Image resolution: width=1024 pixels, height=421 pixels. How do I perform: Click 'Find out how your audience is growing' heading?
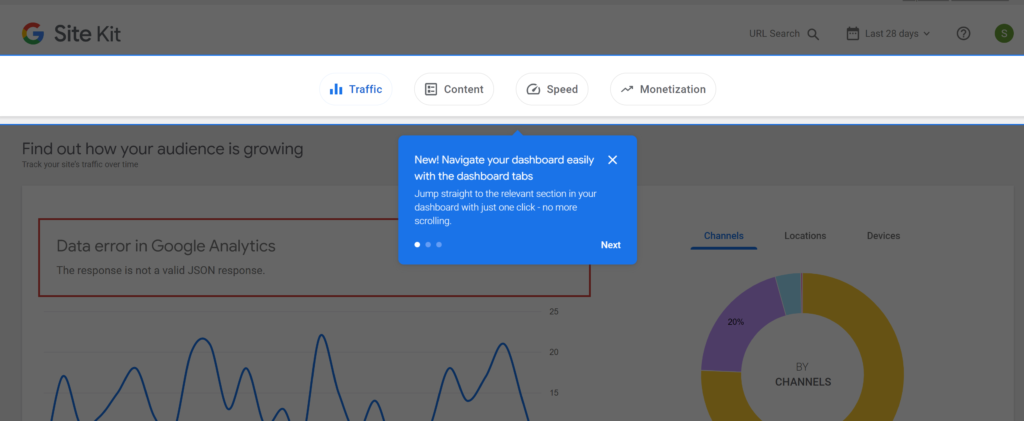[x=163, y=149]
